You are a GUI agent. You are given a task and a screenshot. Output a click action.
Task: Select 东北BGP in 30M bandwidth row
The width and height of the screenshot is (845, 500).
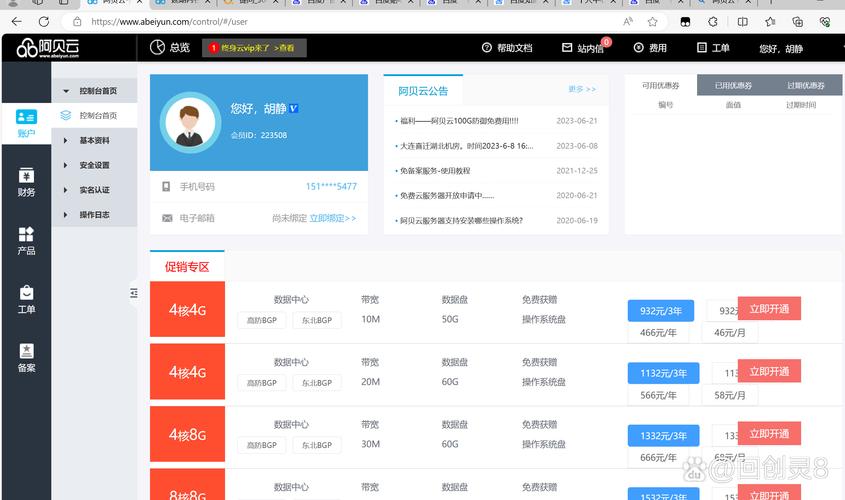coord(317,445)
